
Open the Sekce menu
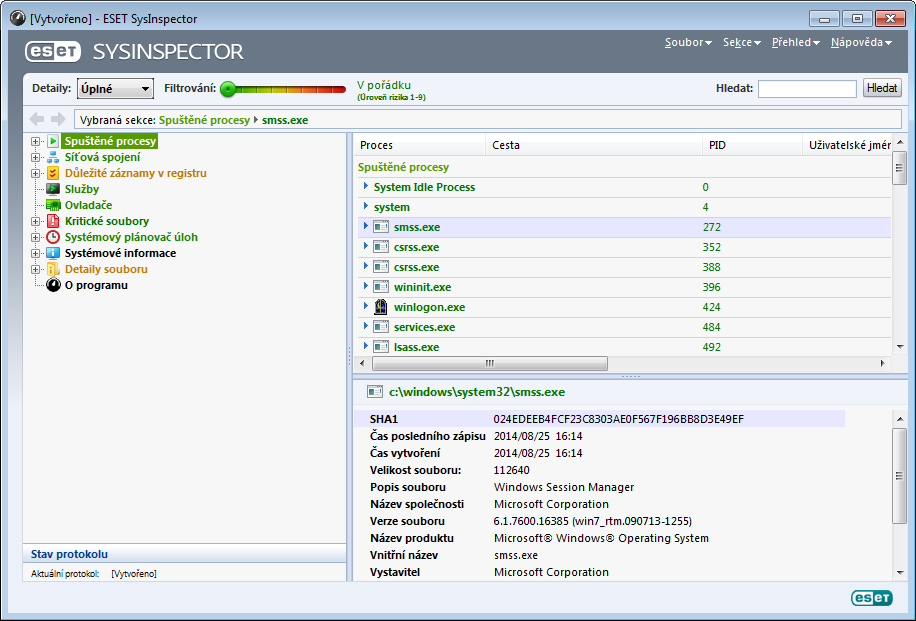click(x=741, y=42)
